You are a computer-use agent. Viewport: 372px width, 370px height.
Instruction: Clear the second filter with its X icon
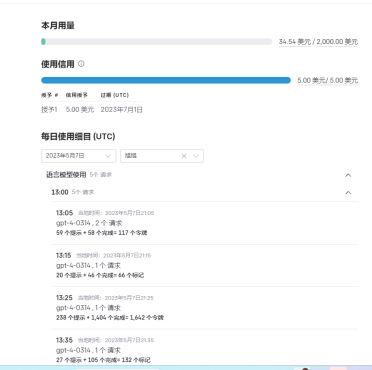(184, 156)
